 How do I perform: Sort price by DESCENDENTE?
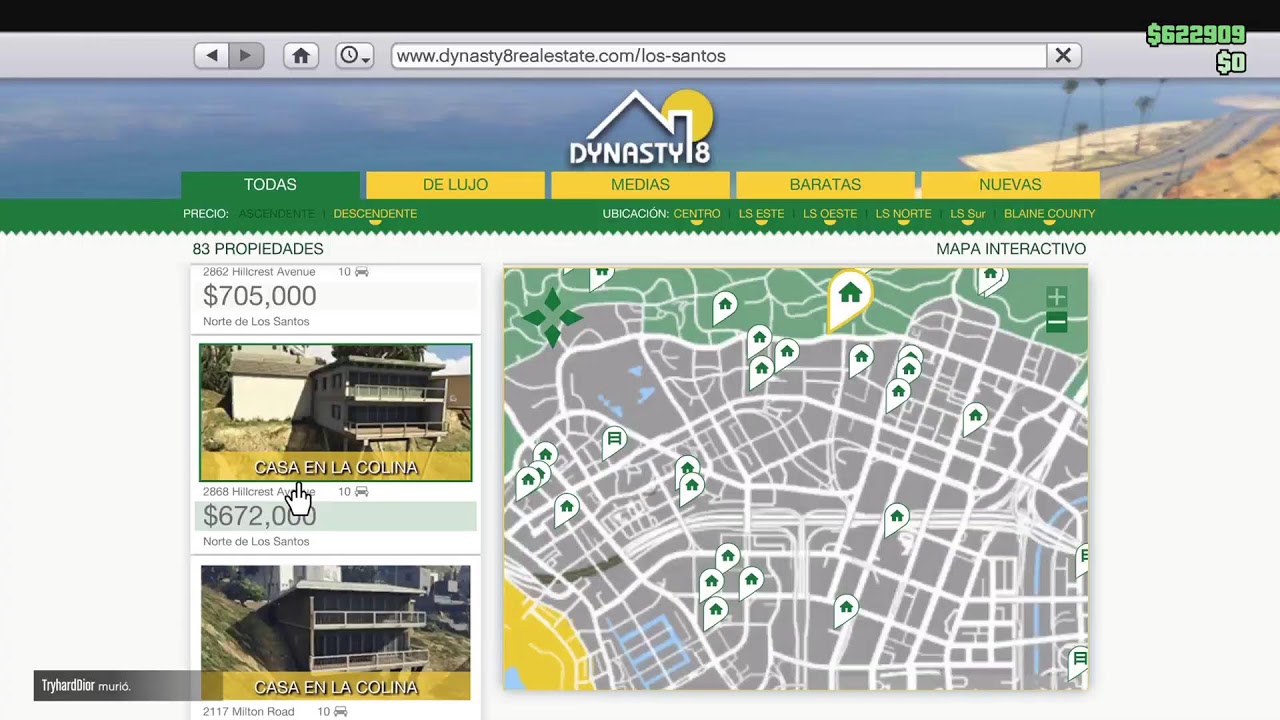[375, 214]
